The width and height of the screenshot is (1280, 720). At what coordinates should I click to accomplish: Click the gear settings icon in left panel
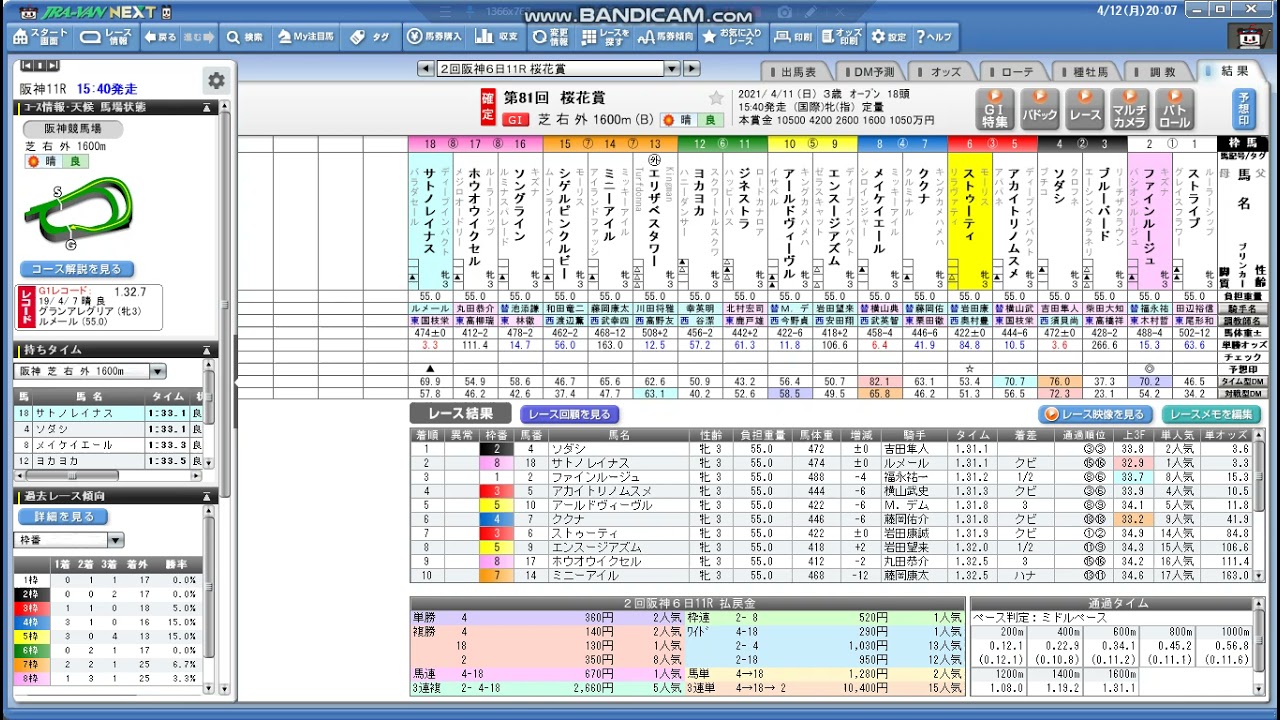(x=216, y=81)
